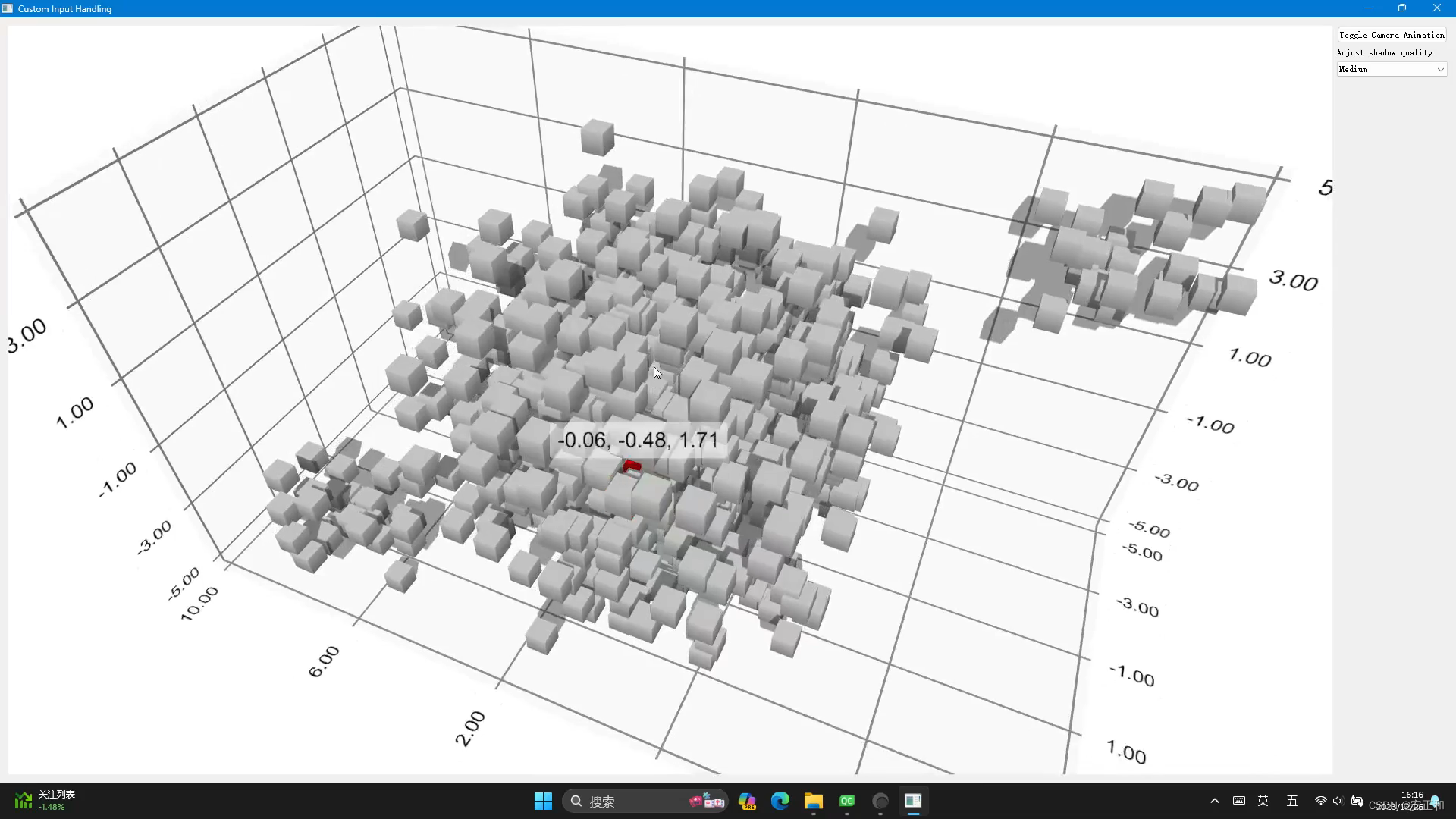This screenshot has height=819, width=1456.
Task: Open the touch keyboard tray icon
Action: click(x=1239, y=802)
